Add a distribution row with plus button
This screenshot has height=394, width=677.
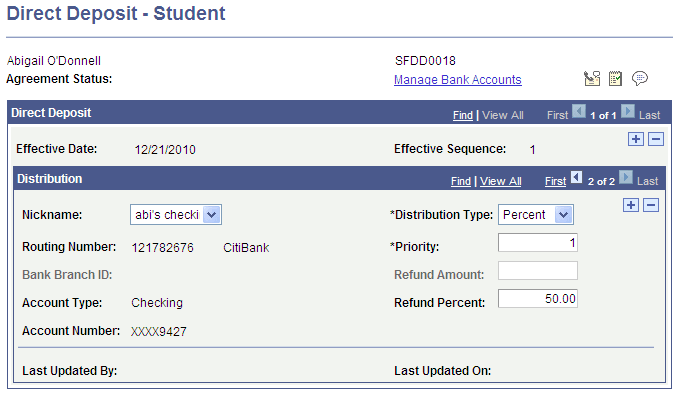coord(631,205)
